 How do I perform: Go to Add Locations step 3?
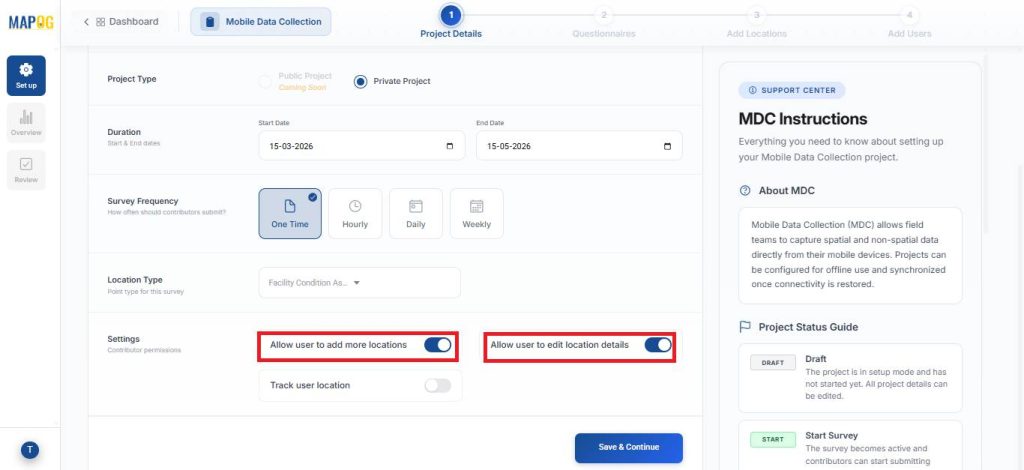point(756,15)
